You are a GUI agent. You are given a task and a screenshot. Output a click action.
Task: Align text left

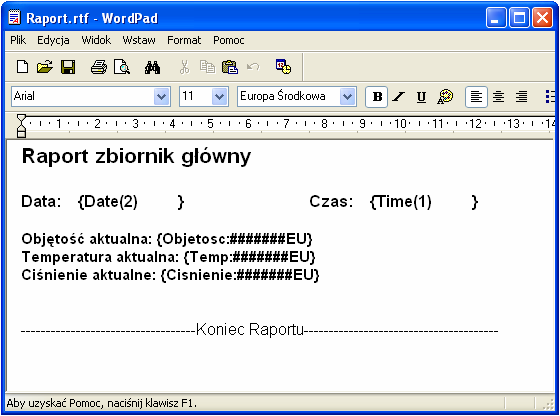pos(476,97)
